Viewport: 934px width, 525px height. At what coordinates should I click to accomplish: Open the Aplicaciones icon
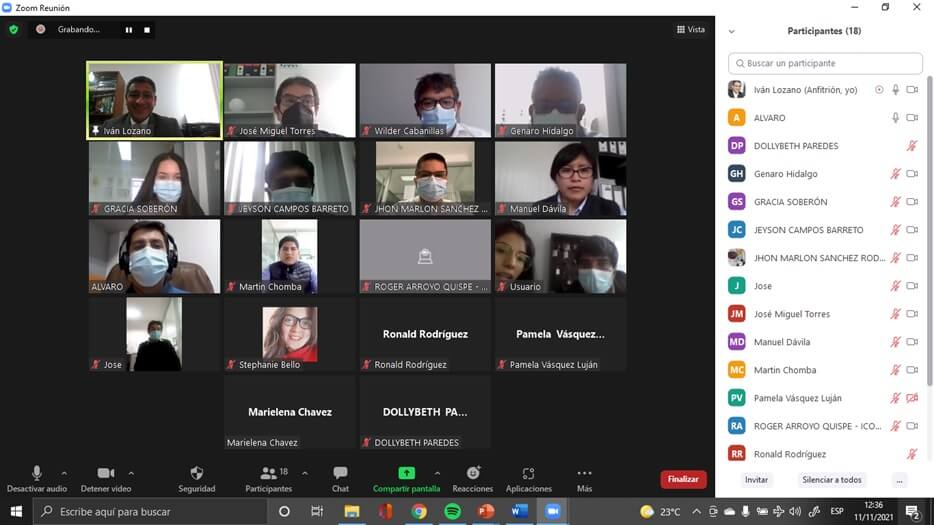coord(528,473)
